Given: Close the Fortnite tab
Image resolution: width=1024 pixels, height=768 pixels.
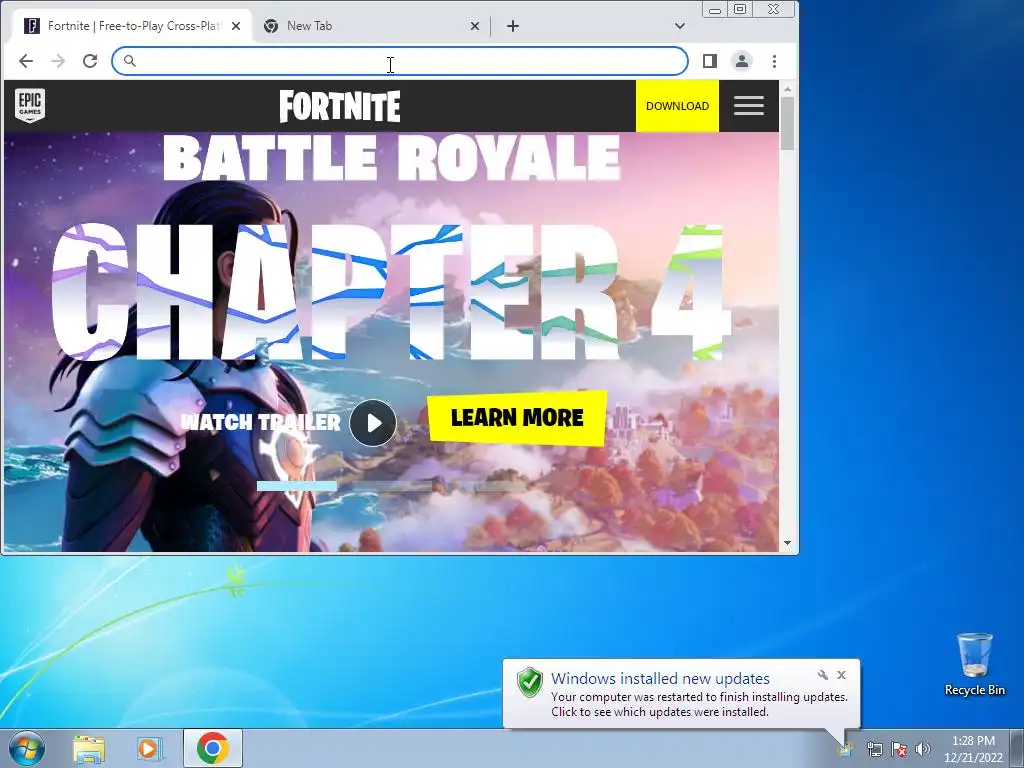Looking at the screenshot, I should point(236,26).
